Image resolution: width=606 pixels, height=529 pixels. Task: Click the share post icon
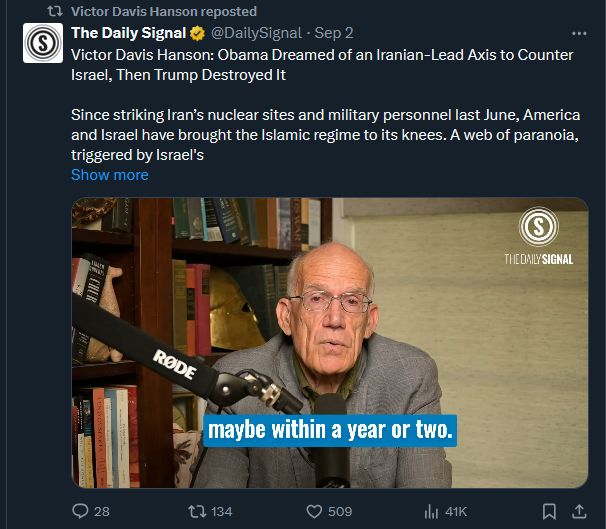579,511
